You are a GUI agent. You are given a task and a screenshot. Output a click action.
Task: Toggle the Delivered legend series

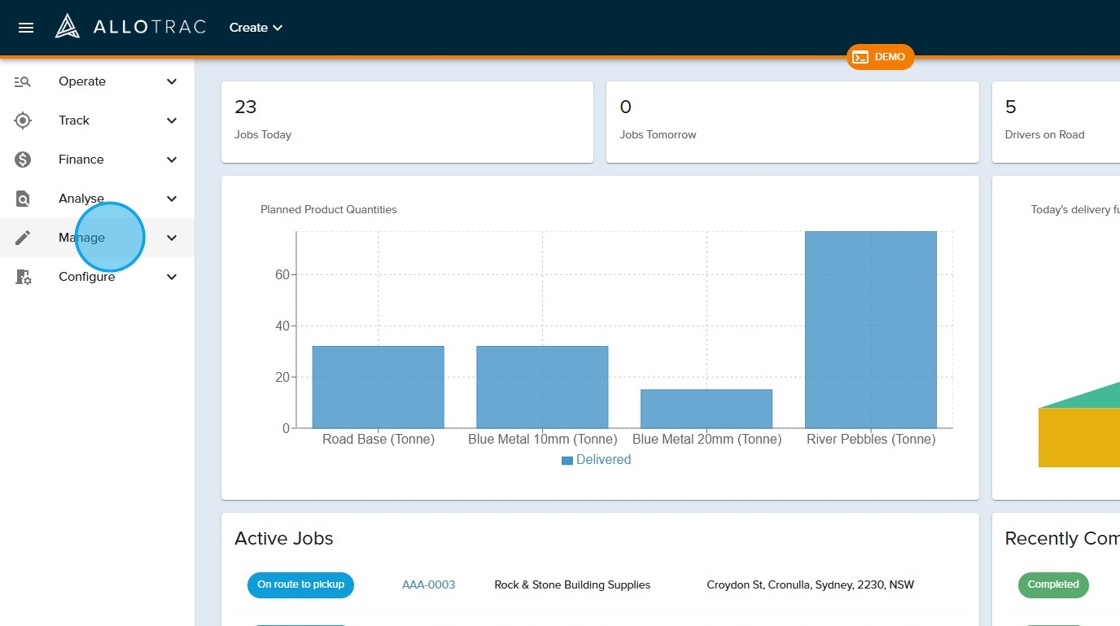pyautogui.click(x=596, y=460)
